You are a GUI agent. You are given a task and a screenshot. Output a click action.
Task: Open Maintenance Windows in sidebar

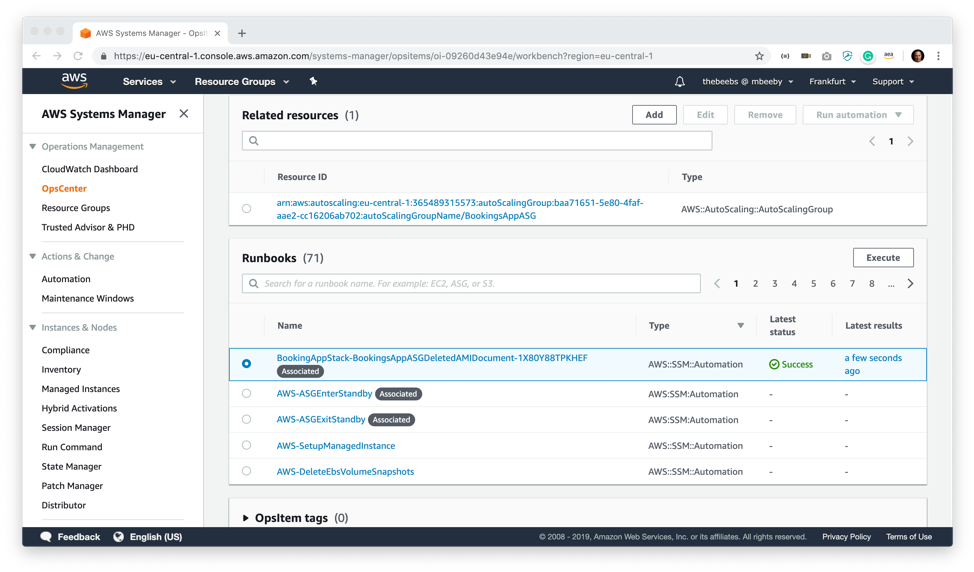(x=88, y=298)
